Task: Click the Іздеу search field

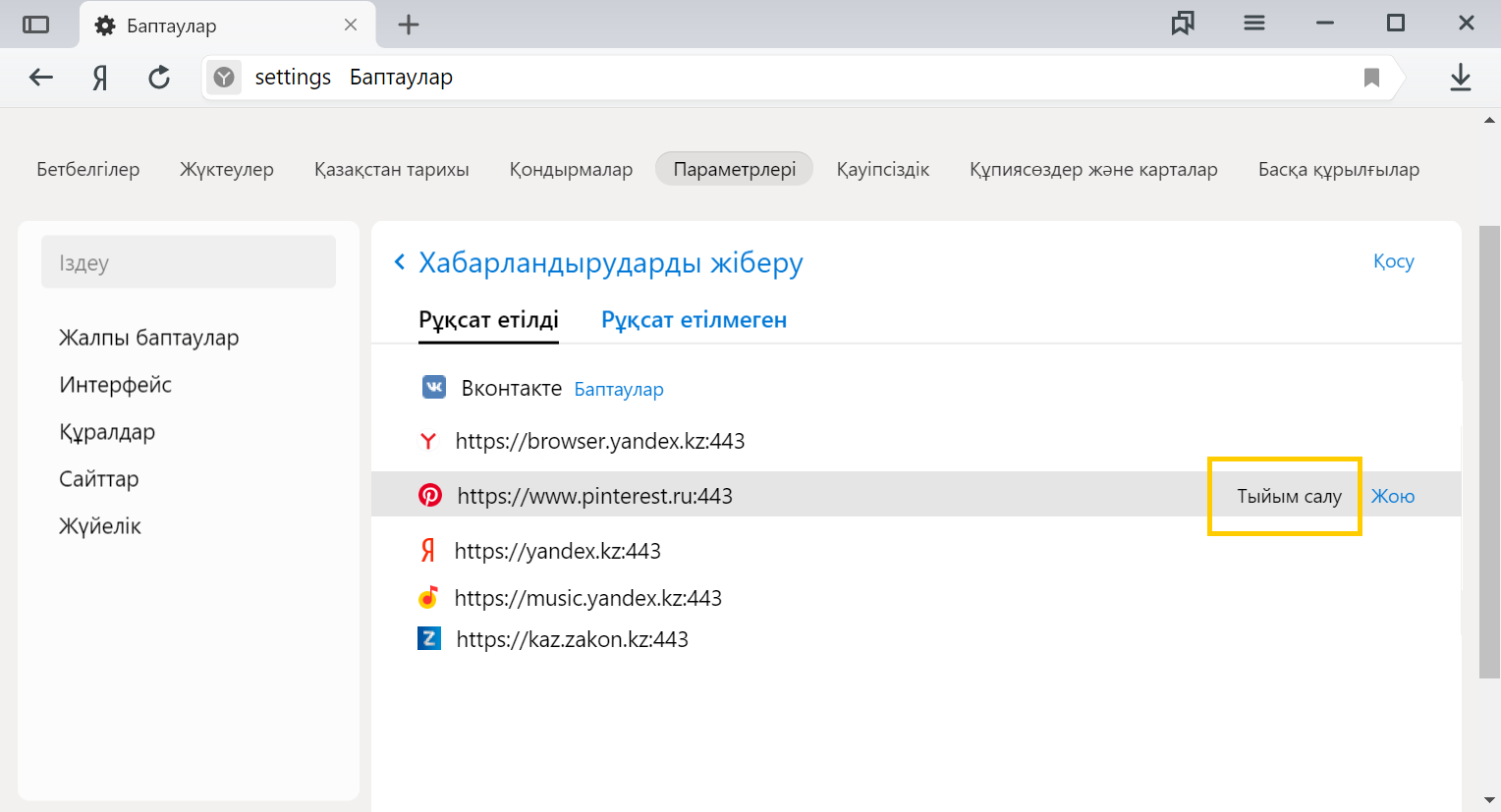Action: pos(189,262)
